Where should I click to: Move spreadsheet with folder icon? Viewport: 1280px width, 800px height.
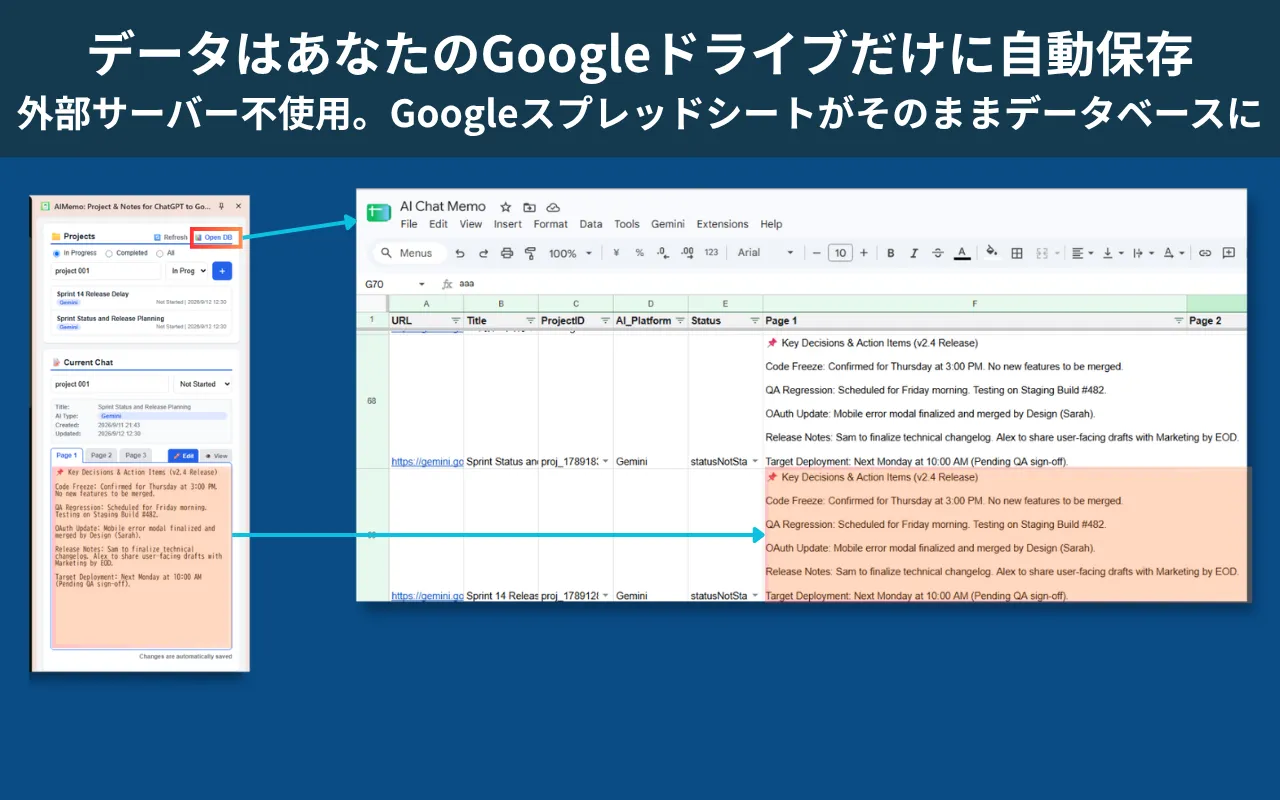pyautogui.click(x=529, y=207)
